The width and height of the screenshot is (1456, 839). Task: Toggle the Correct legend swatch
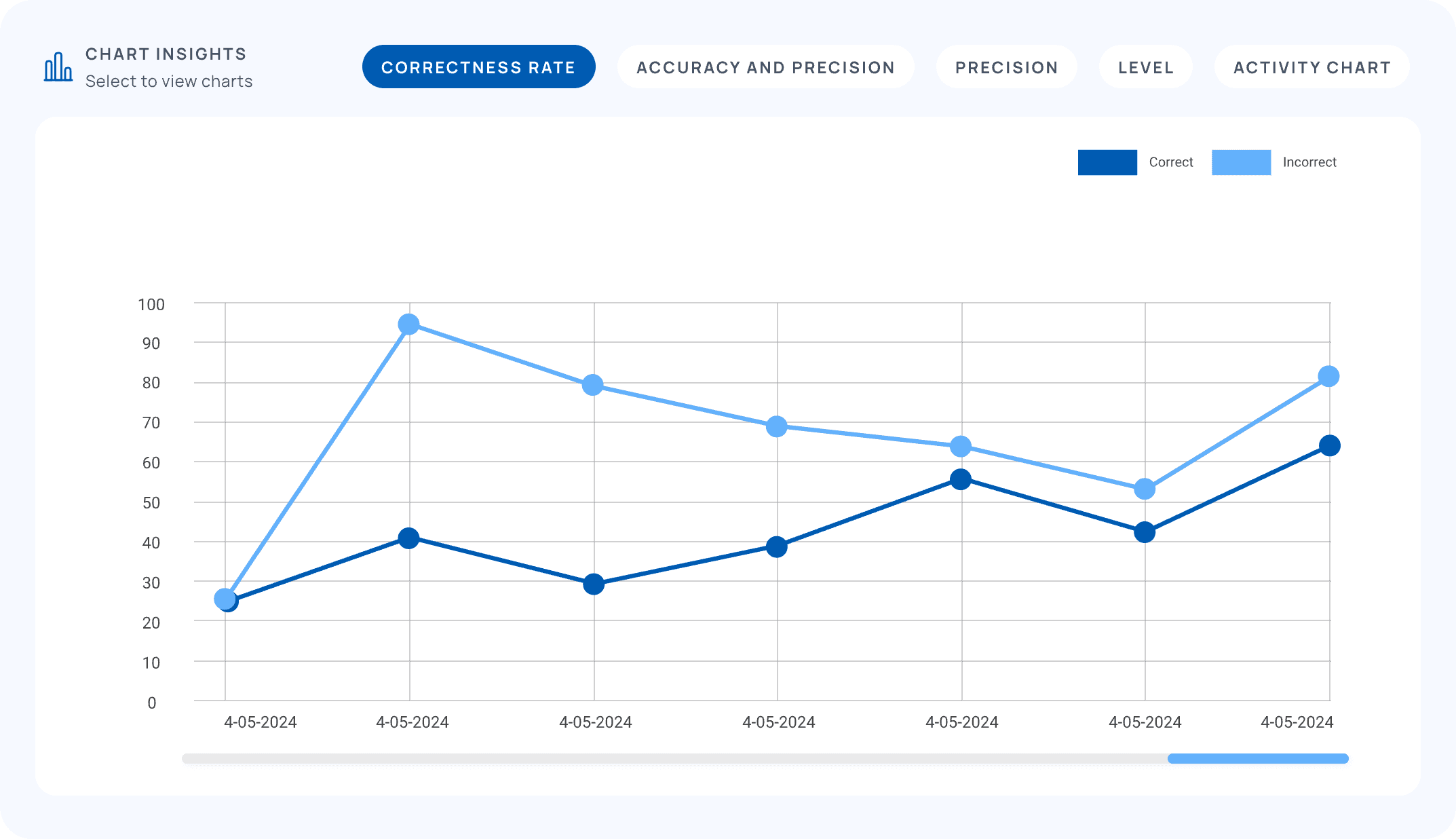pyautogui.click(x=1107, y=162)
